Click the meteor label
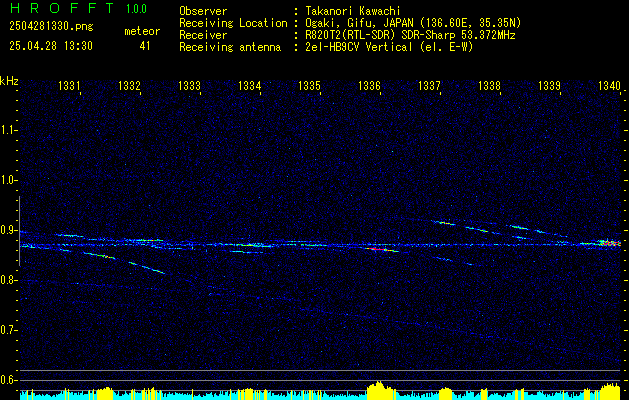Screen dimensions: 629x400 tap(142, 31)
